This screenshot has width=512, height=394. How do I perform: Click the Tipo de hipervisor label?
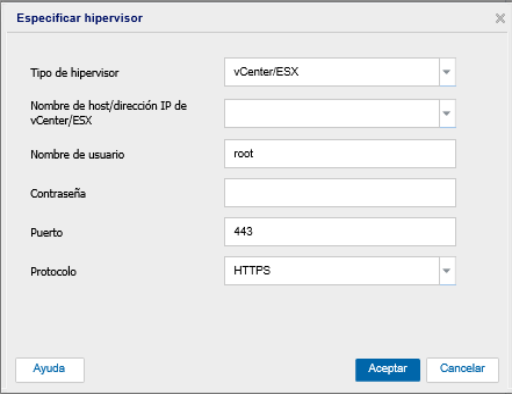click(74, 73)
